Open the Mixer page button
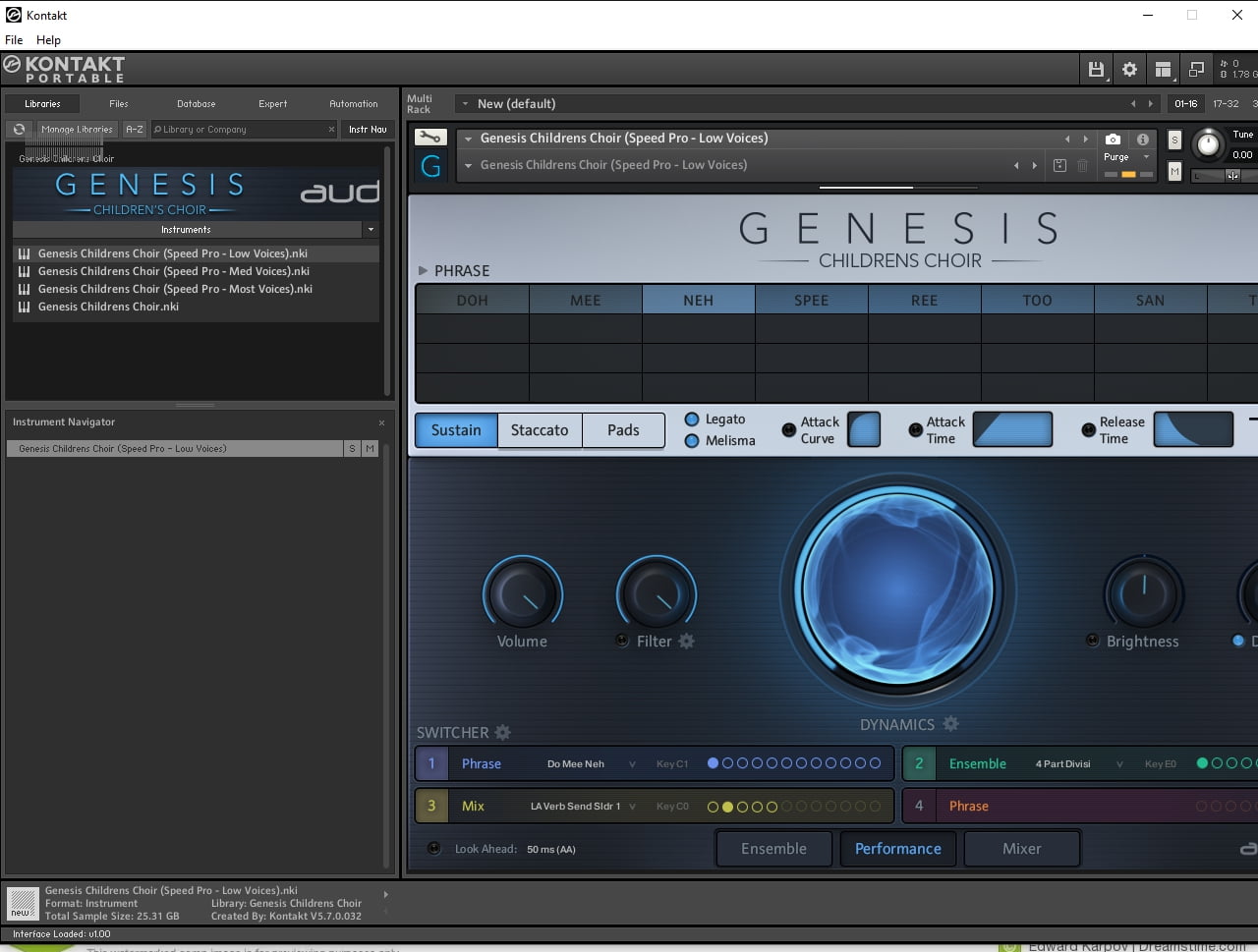Image resolution: width=1258 pixels, height=952 pixels. point(1022,849)
